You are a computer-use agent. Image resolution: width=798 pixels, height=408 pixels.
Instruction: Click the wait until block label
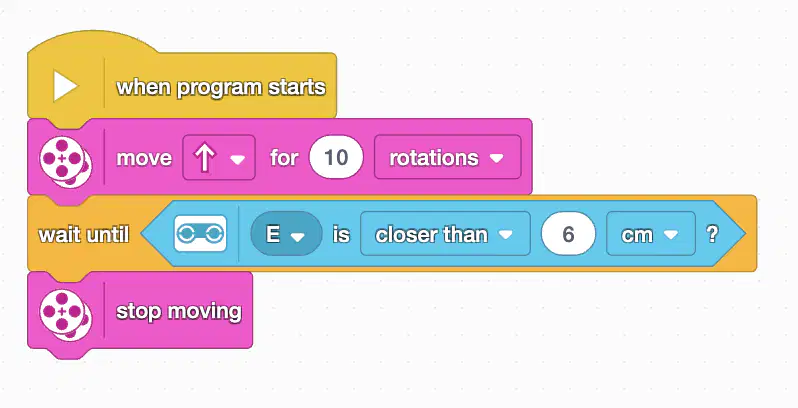tap(83, 235)
